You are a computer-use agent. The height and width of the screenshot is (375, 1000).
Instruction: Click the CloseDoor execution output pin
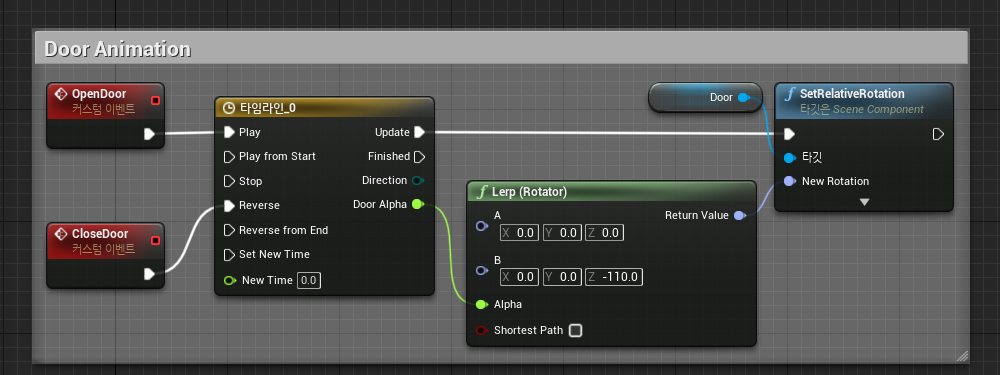click(149, 274)
